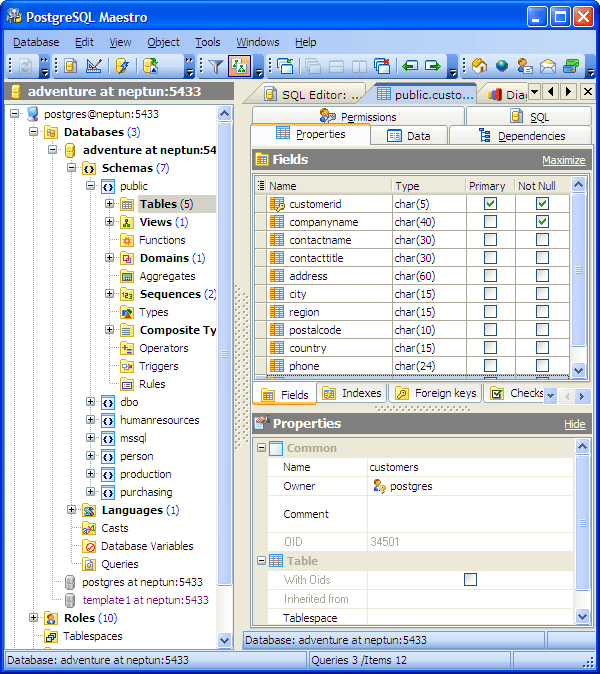Toggle Primary checkbox for contactname
This screenshot has height=674, width=600.
490,240
